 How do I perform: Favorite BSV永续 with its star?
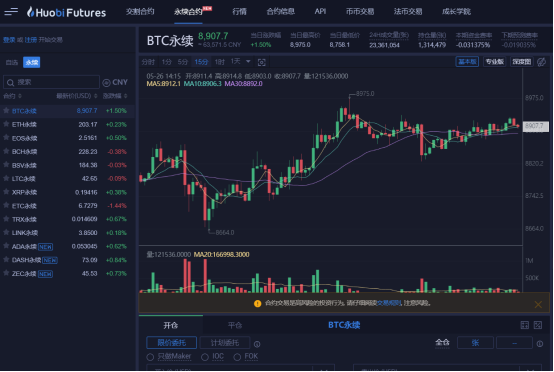pyautogui.click(x=6, y=165)
